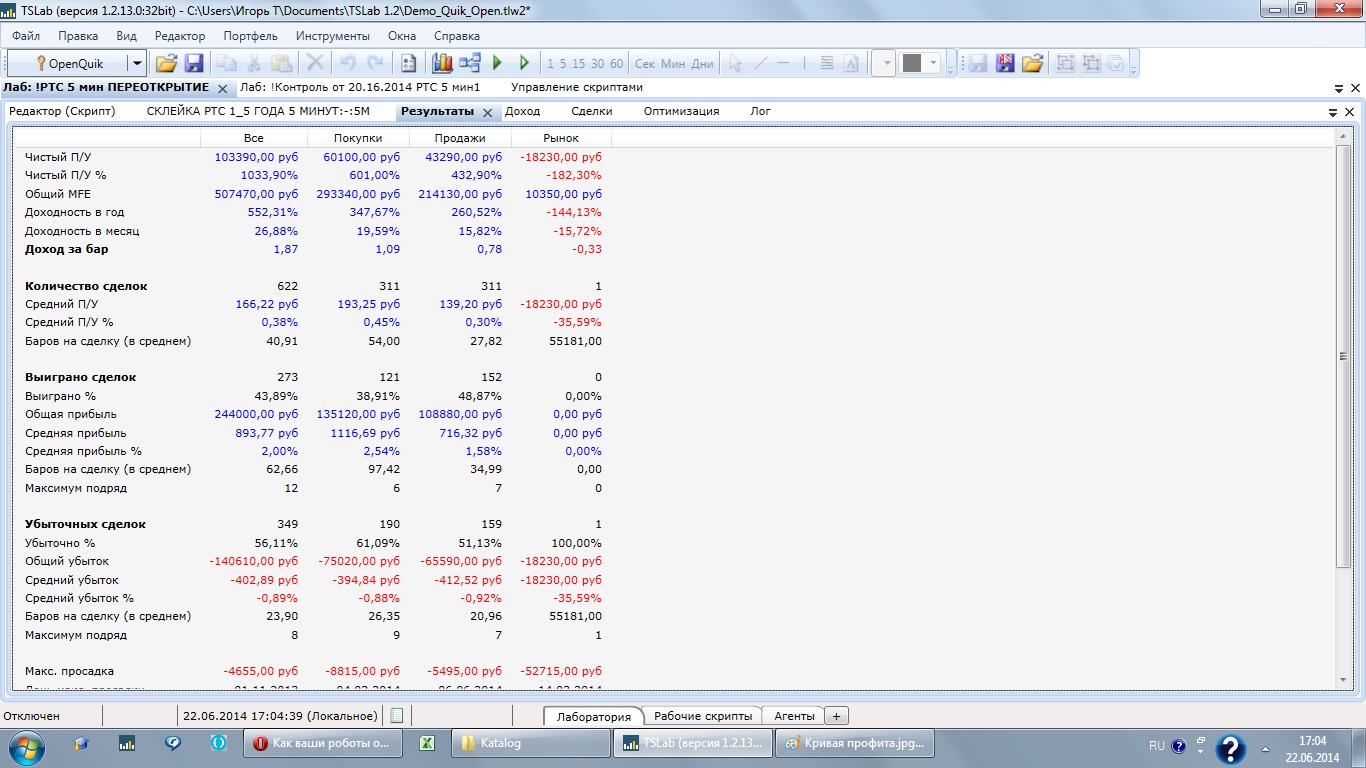Expand the OpenQuik data source dropdown
Screen dimensions: 1366x768
click(x=137, y=63)
